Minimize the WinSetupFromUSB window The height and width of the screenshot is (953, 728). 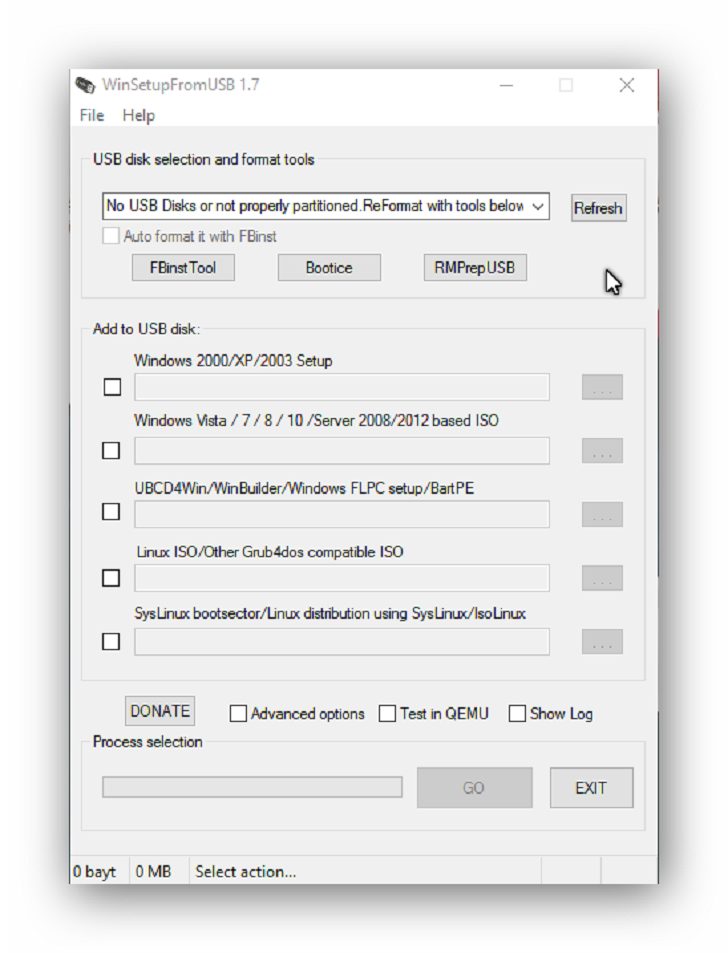pos(506,85)
